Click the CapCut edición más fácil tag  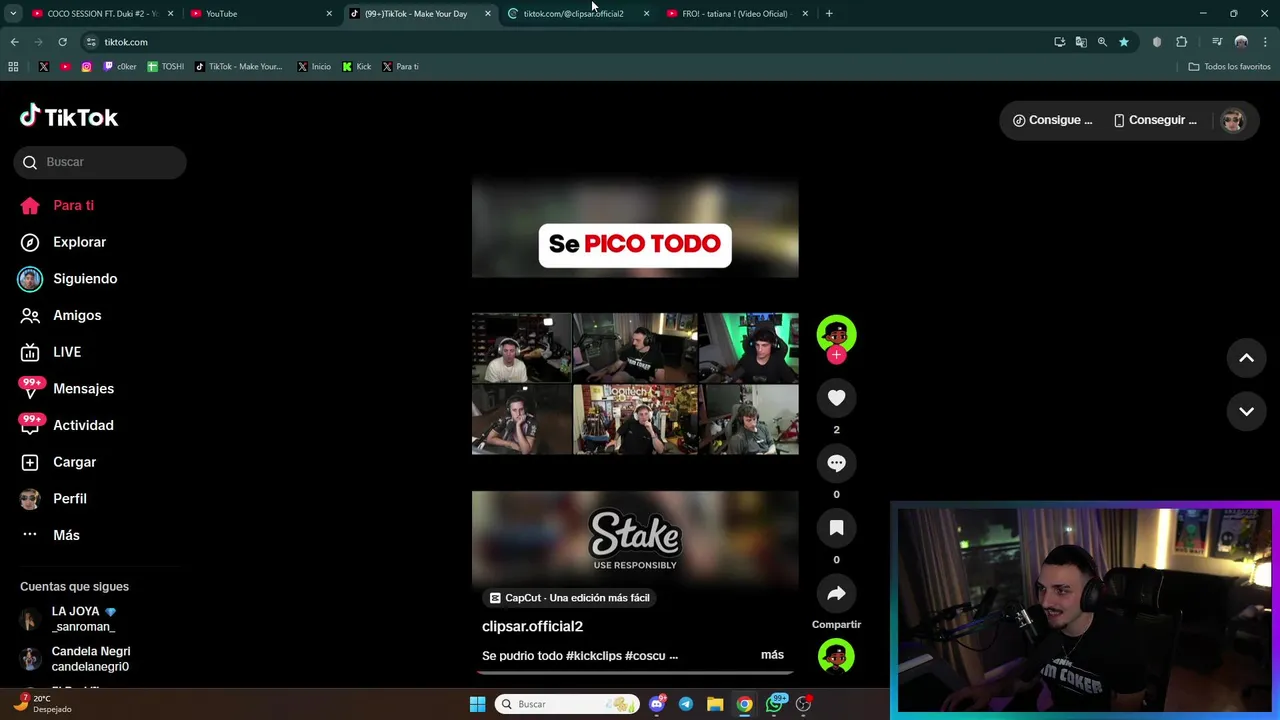(x=568, y=598)
